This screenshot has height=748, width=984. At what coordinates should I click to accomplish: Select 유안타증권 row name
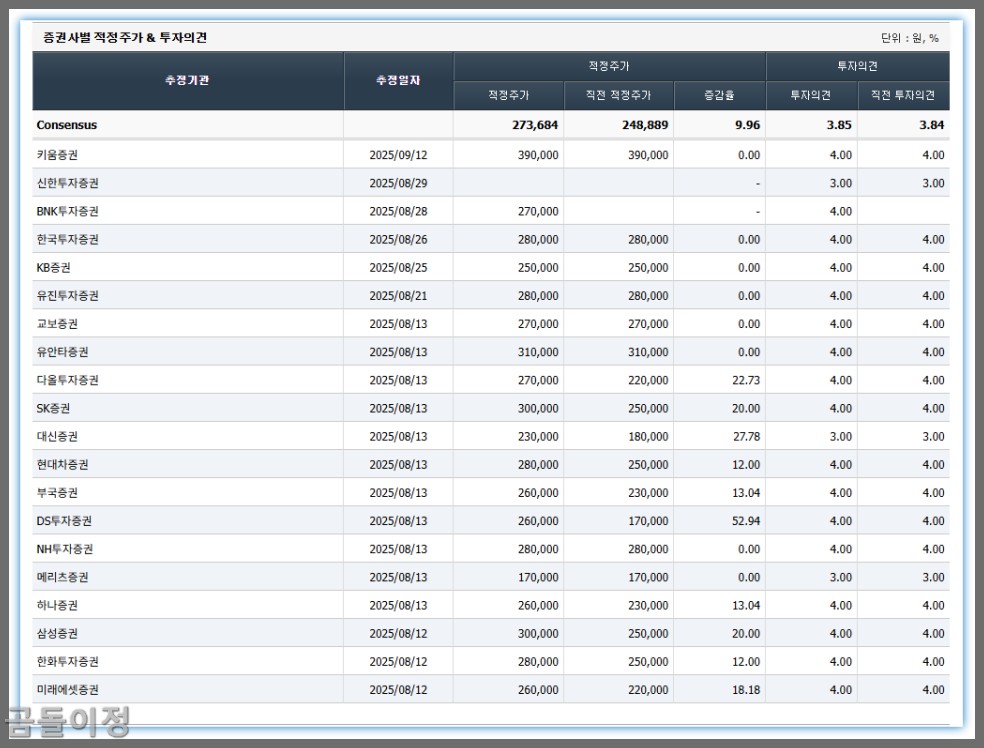62,352
